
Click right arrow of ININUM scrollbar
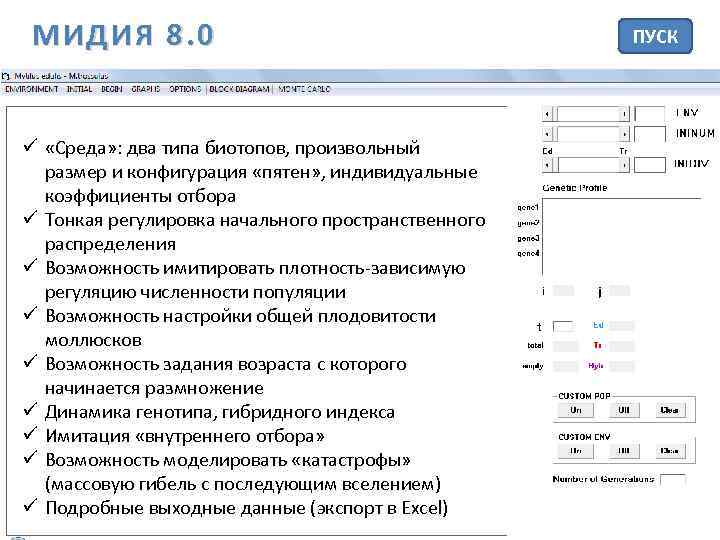624,134
